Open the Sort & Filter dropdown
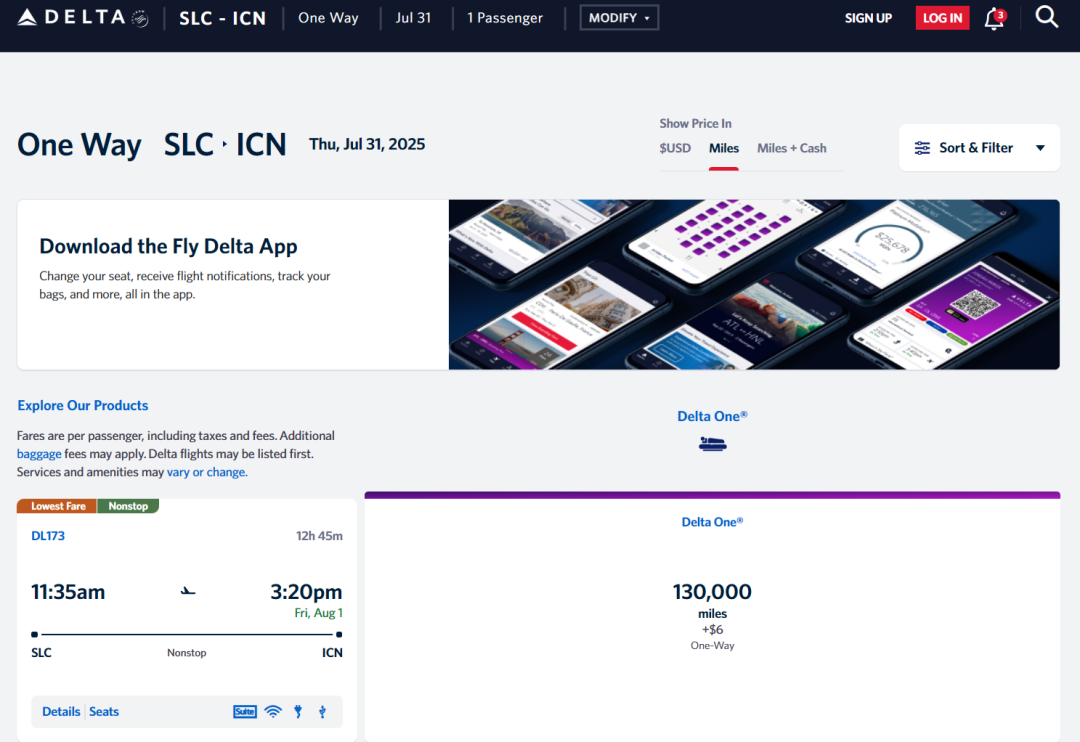The image size is (1080, 742). 965,148
